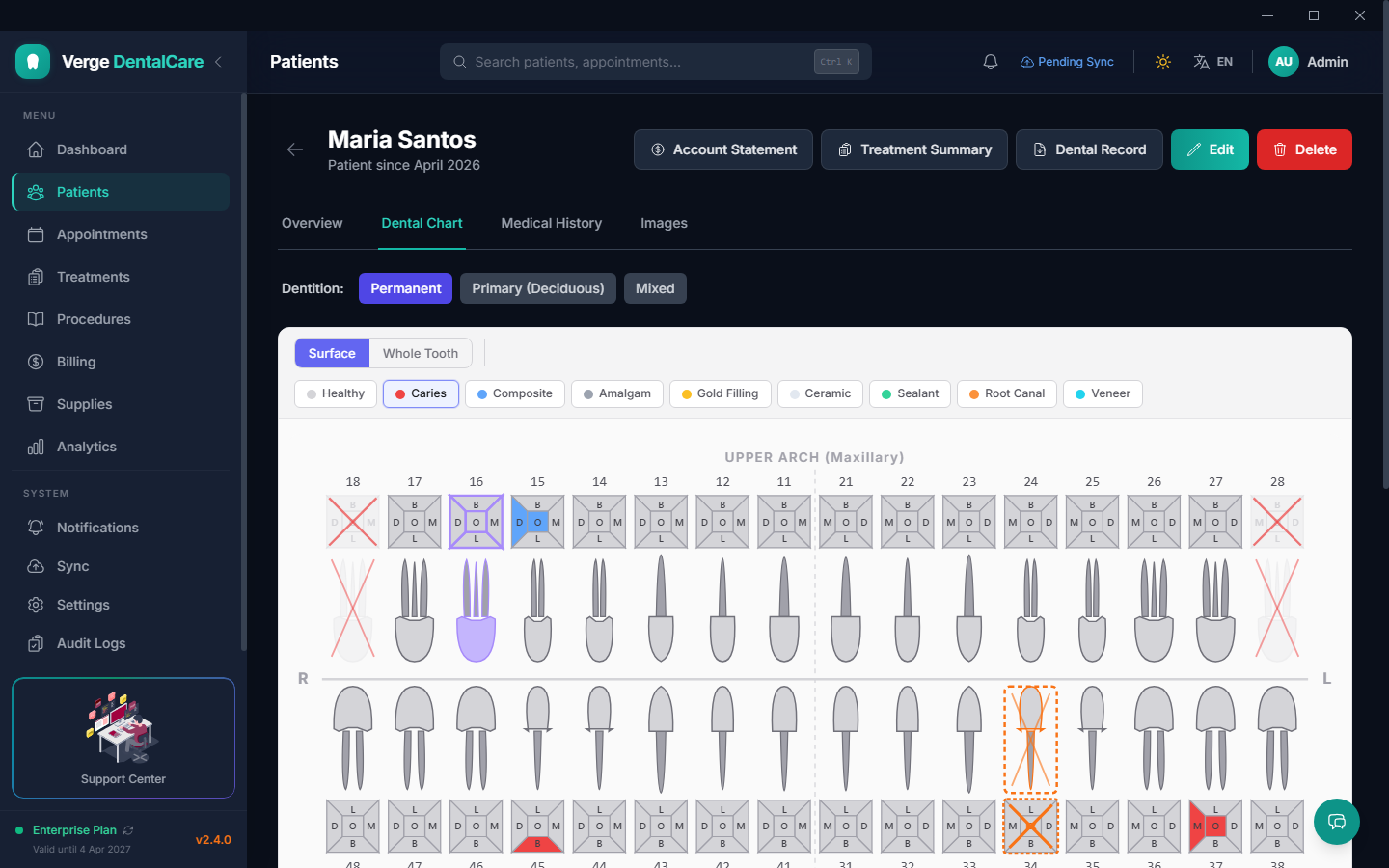Choose the Root Canal condition chip
The height and width of the screenshot is (868, 1389).
coord(1007,393)
